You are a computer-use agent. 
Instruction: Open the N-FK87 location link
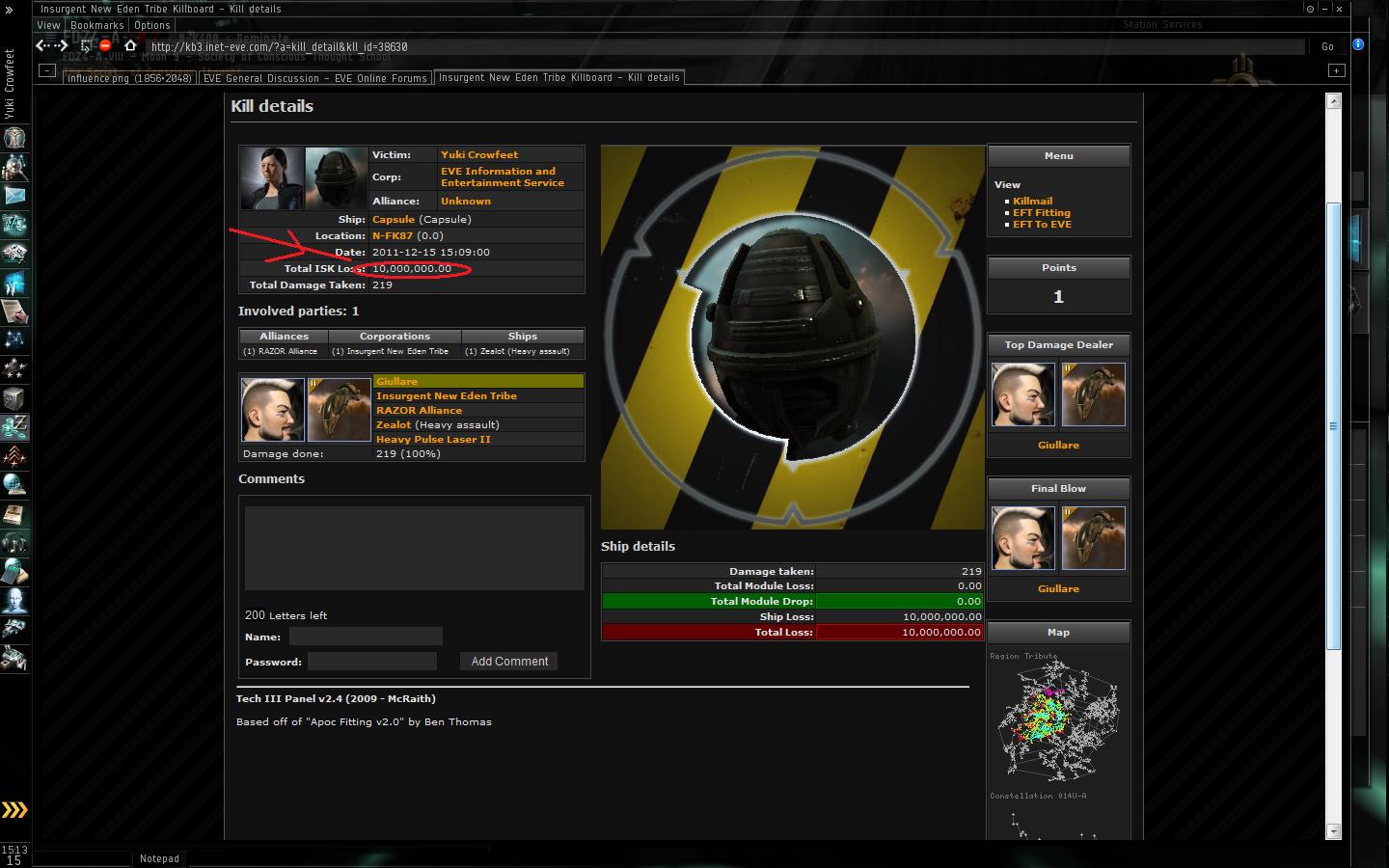(x=393, y=235)
